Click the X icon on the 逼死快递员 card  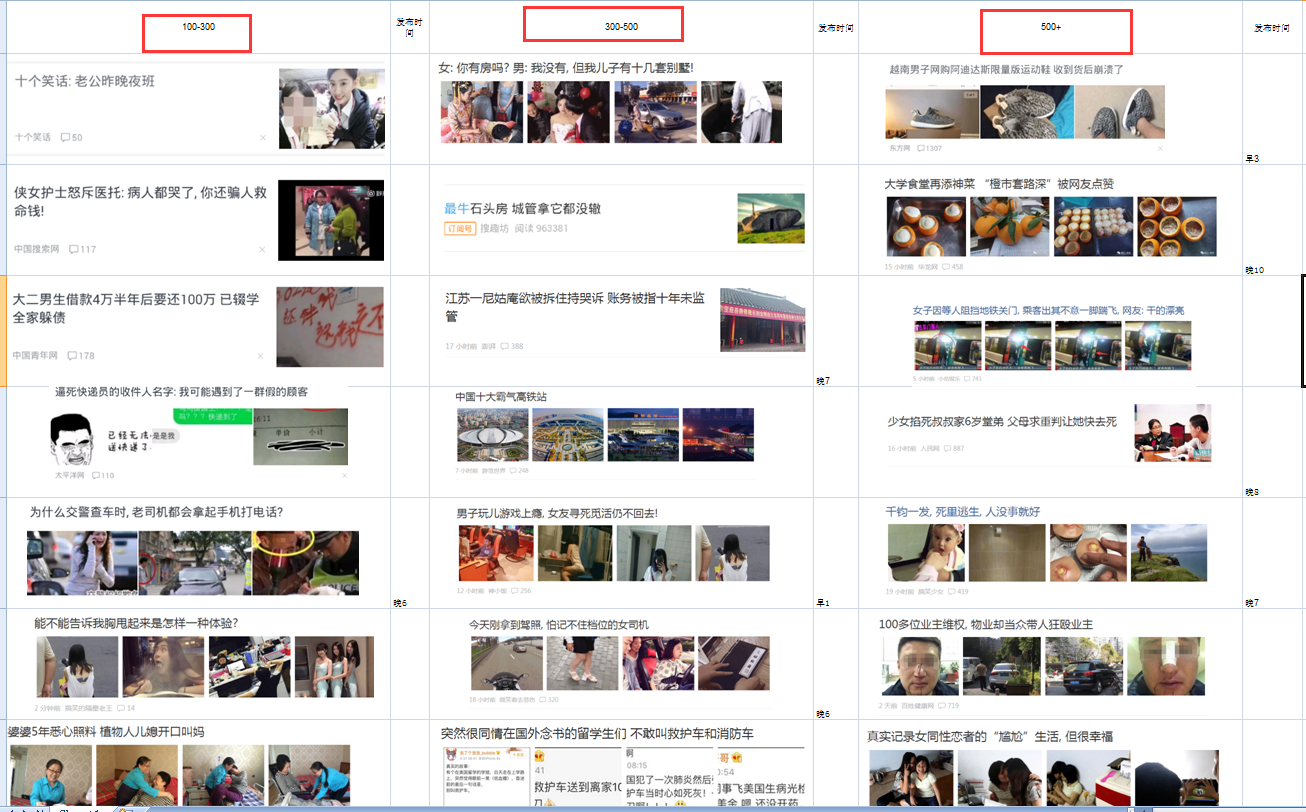tap(344, 476)
